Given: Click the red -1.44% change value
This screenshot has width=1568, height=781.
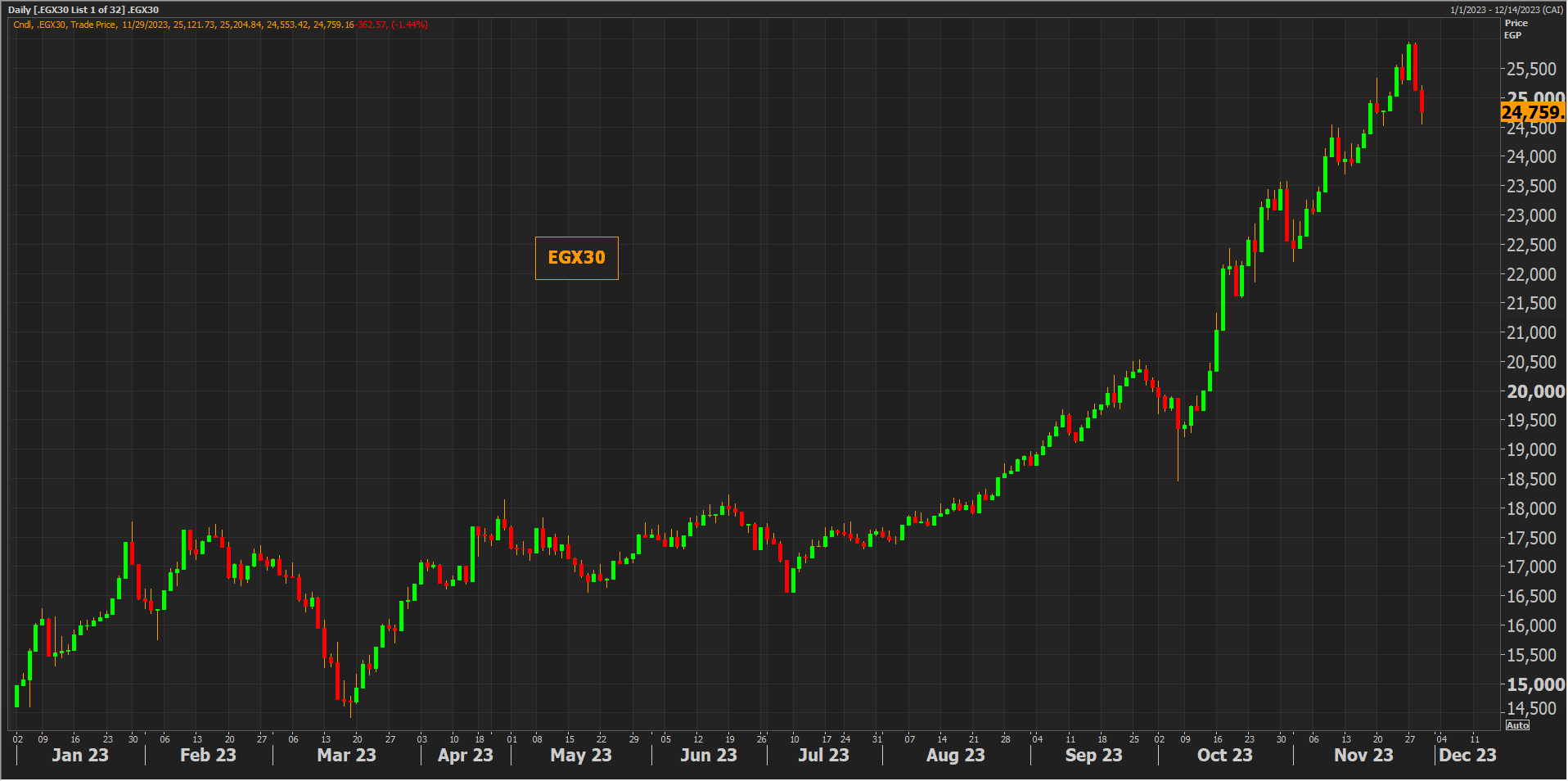Looking at the screenshot, I should click(409, 25).
